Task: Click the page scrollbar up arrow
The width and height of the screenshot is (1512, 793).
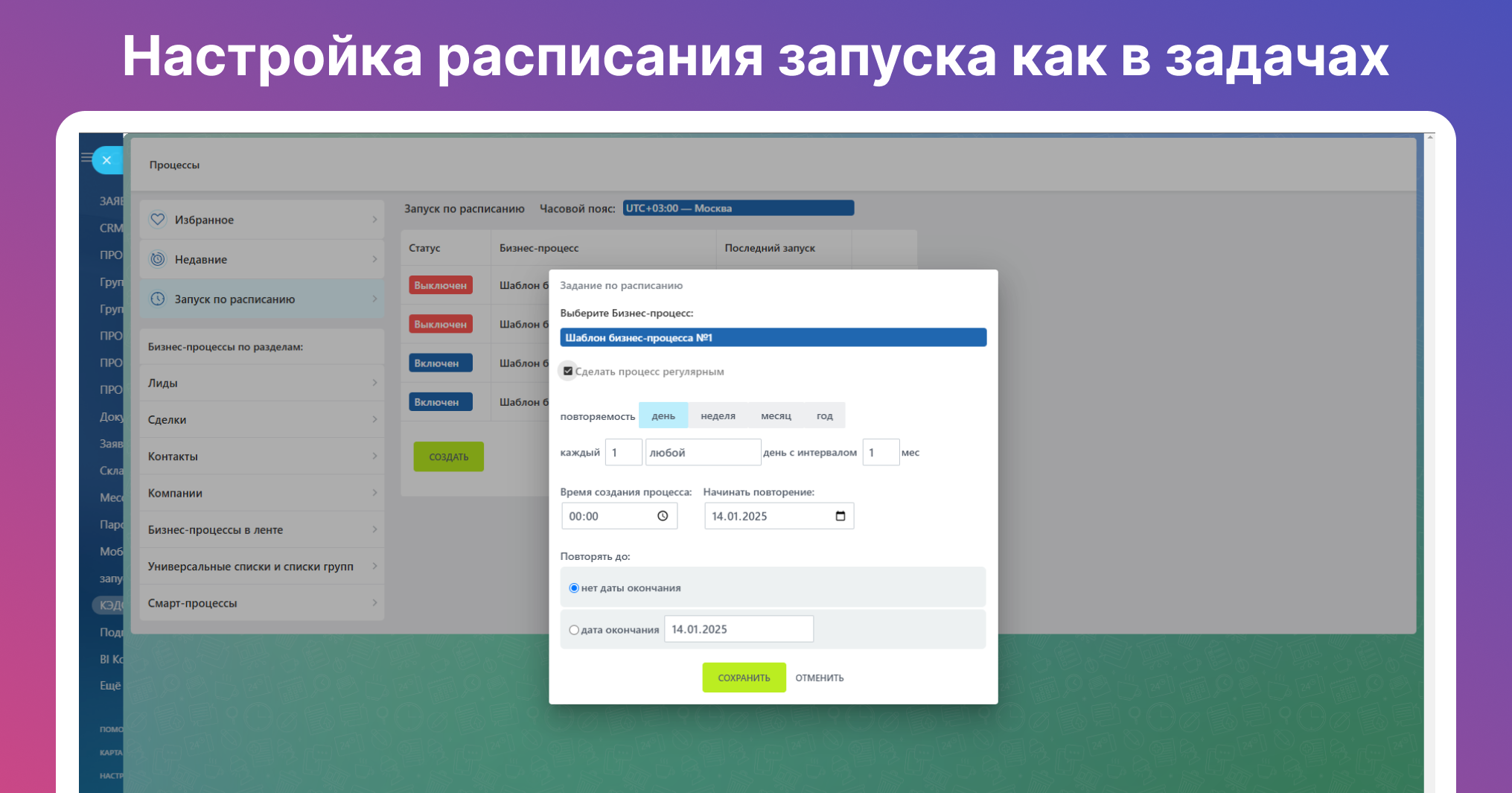Action: click(x=1429, y=138)
